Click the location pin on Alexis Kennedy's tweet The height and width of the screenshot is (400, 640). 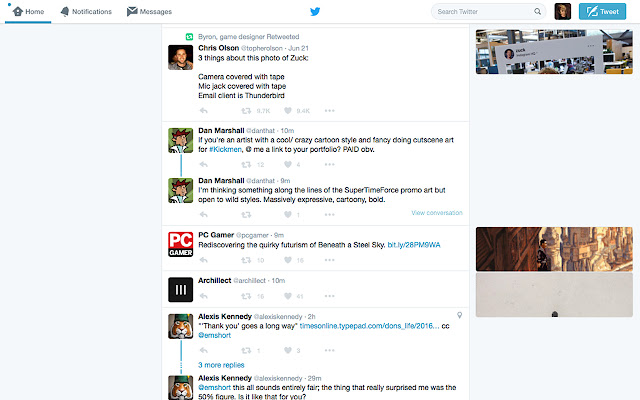point(459,315)
